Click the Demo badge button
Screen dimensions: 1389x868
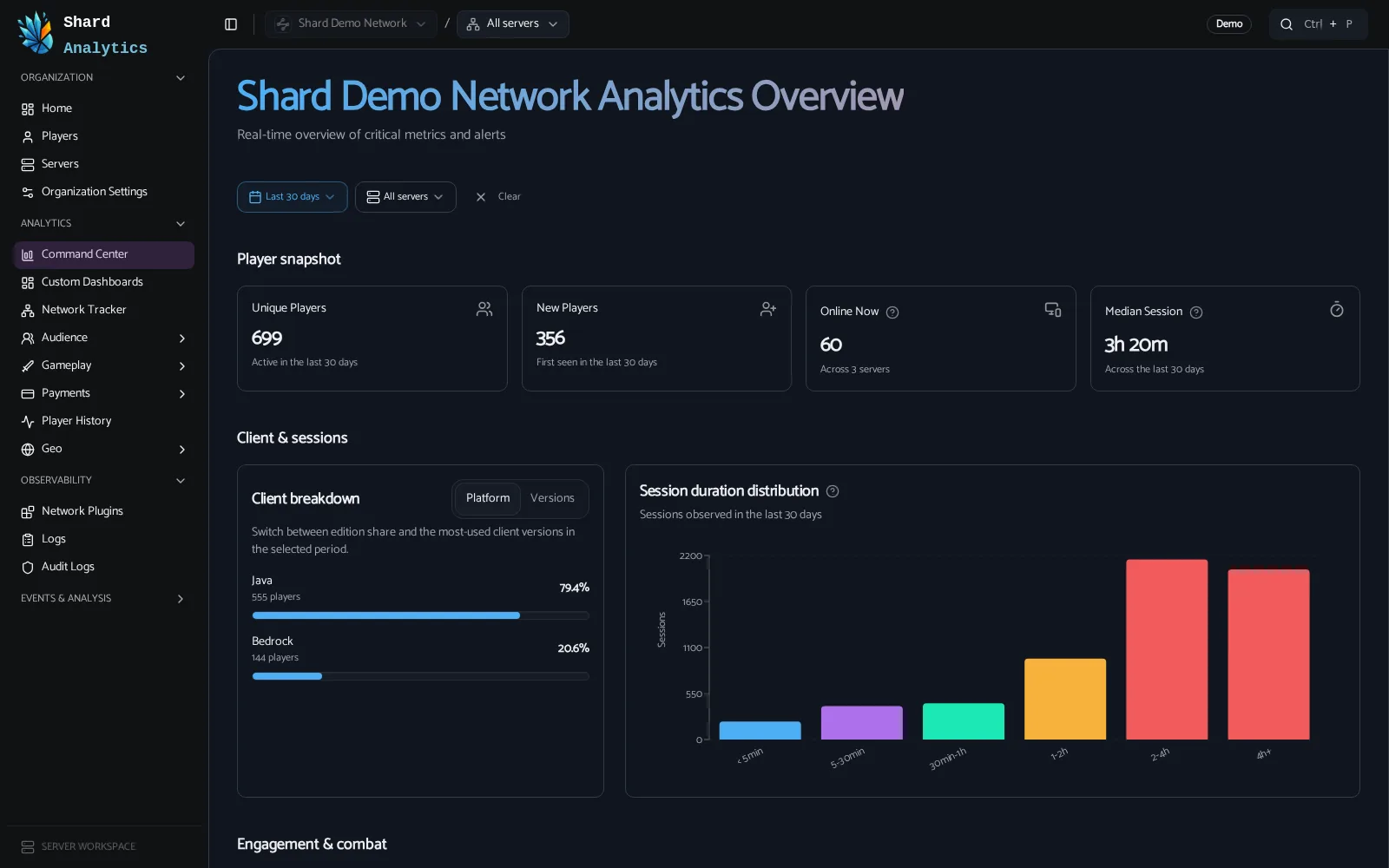pyautogui.click(x=1228, y=24)
